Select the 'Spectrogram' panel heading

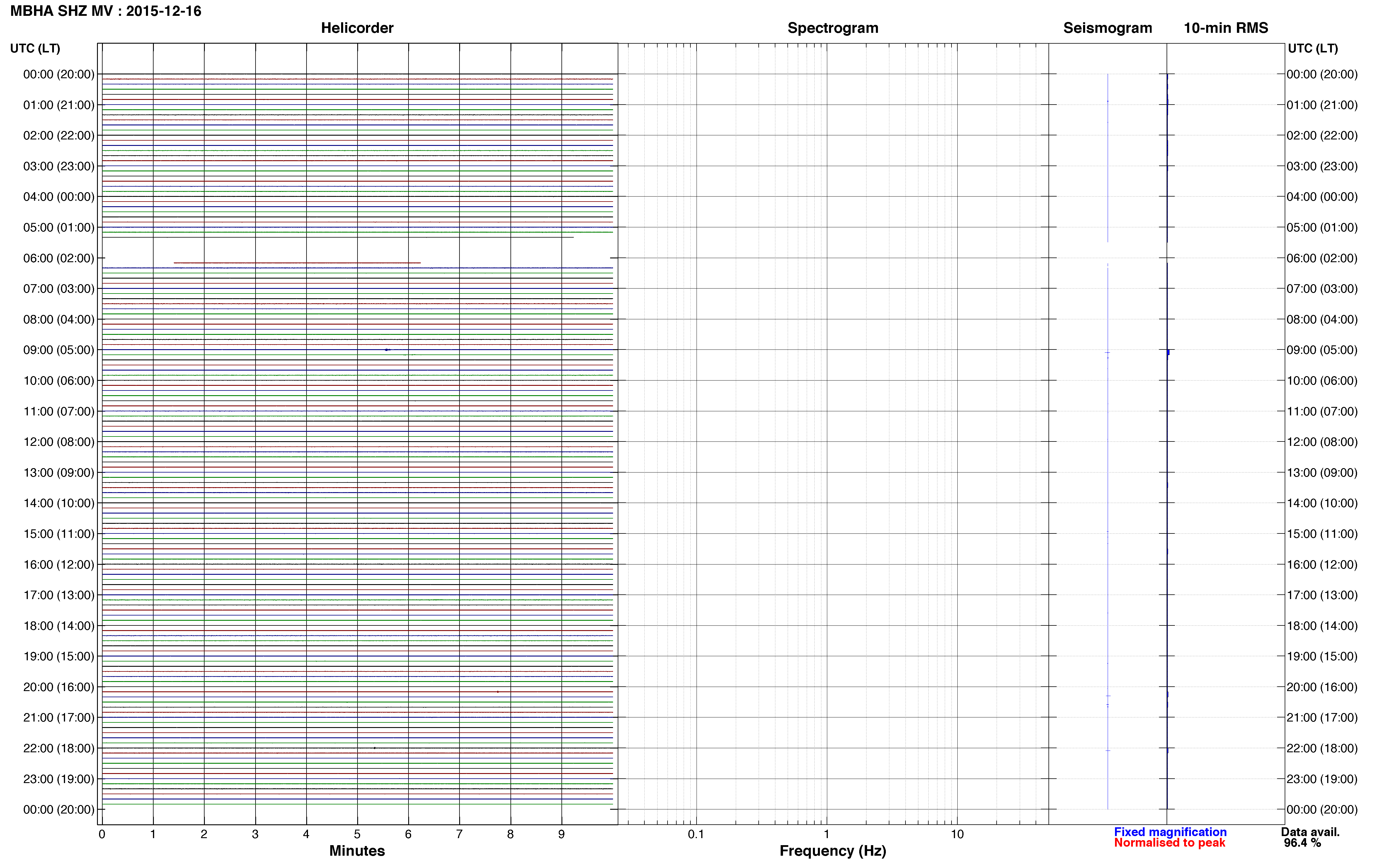833,28
